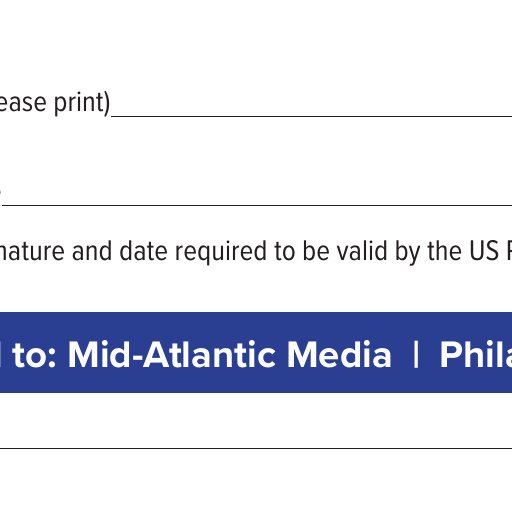
Task: Click the partial word "ease" before "print)"
Action: (x=23, y=103)
